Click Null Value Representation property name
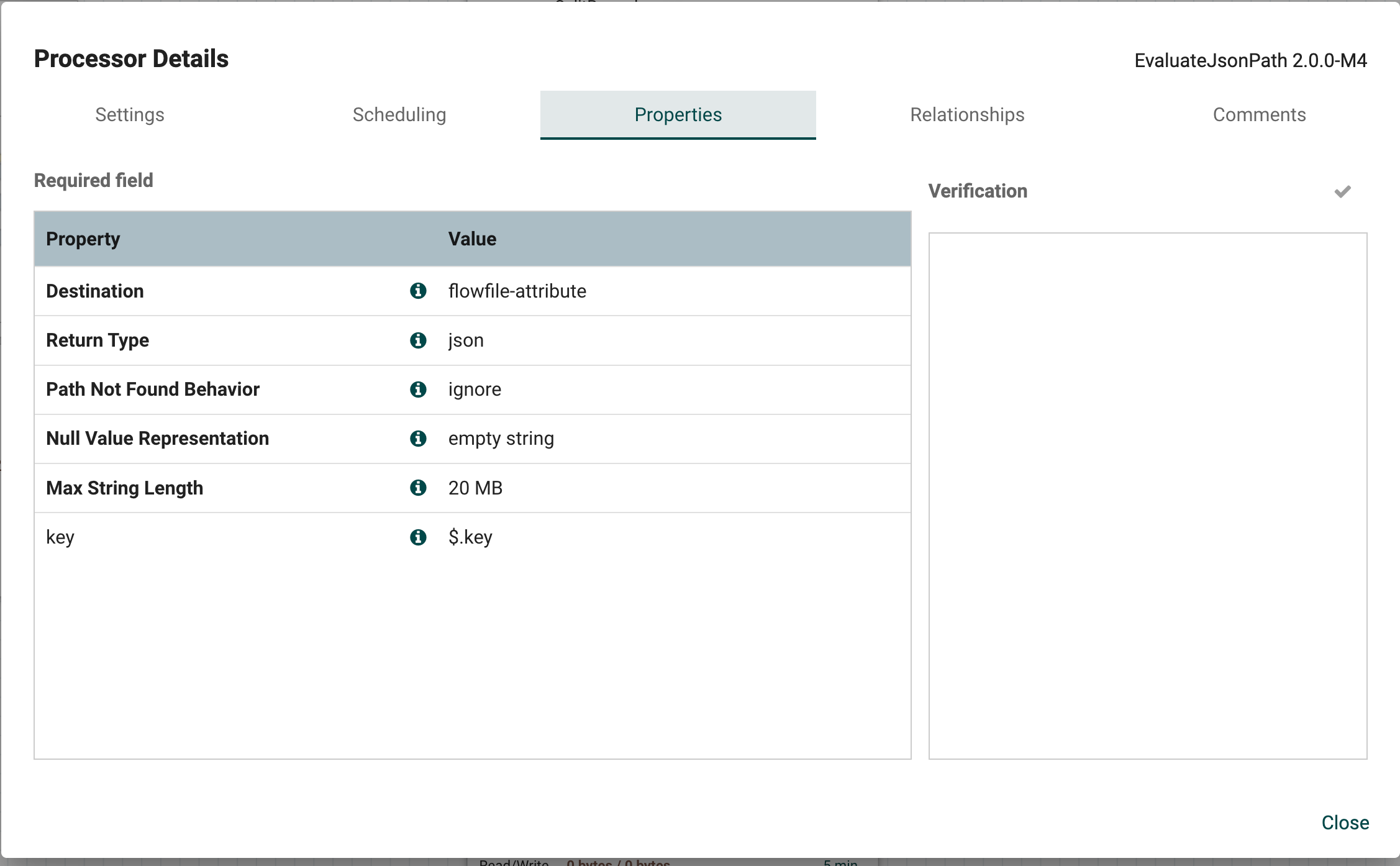 158,439
